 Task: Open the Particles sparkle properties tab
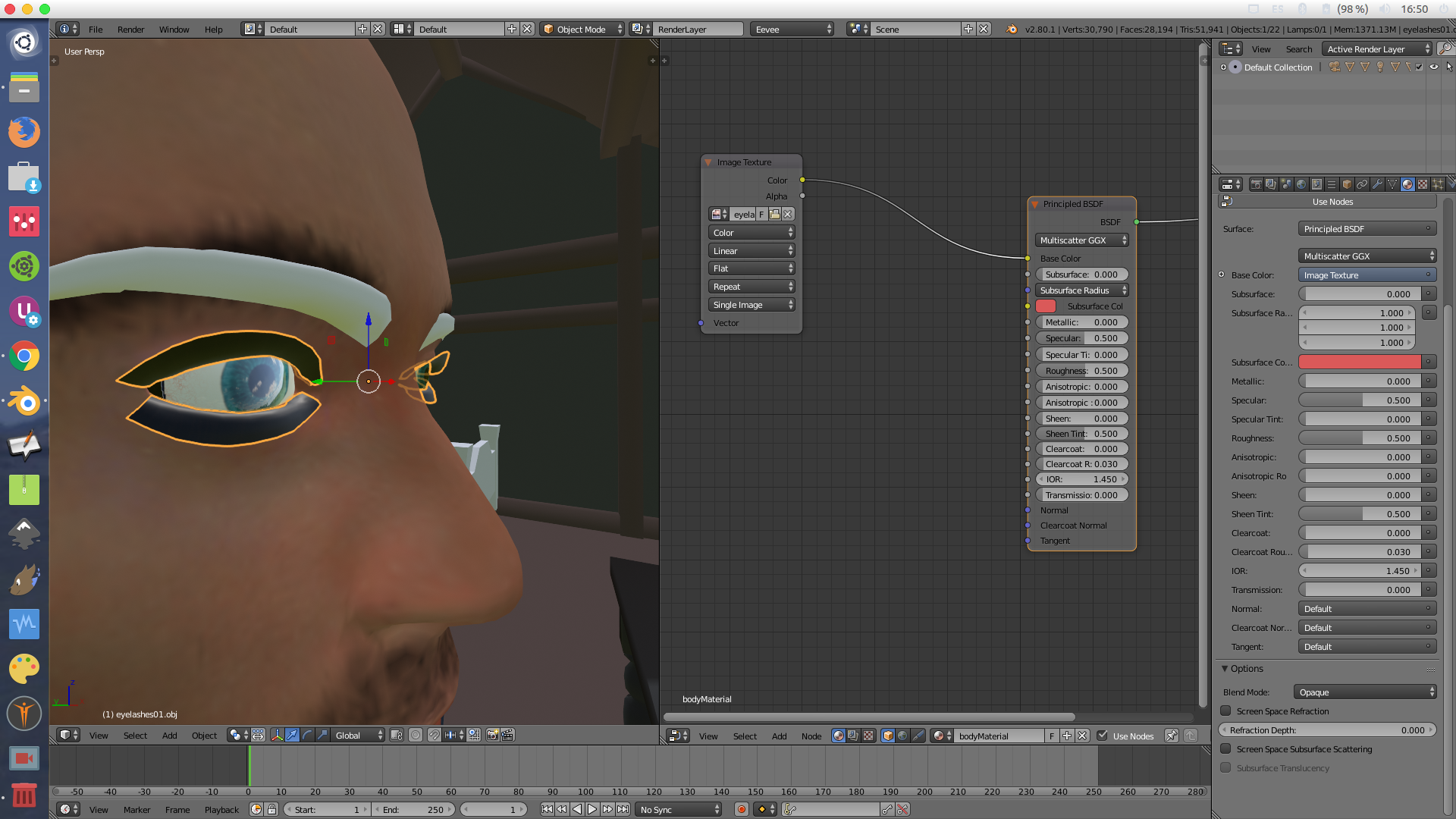click(x=1438, y=184)
